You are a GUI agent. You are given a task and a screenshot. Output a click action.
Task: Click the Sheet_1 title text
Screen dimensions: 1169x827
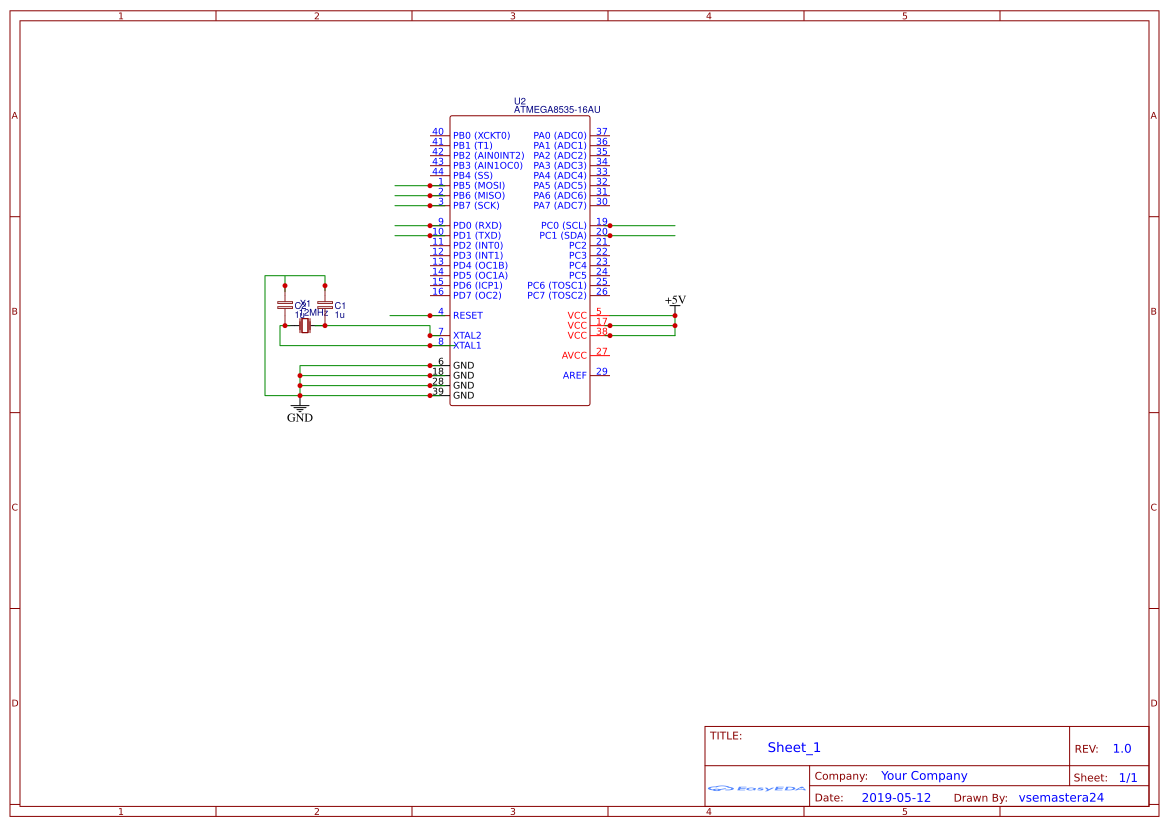click(793, 747)
